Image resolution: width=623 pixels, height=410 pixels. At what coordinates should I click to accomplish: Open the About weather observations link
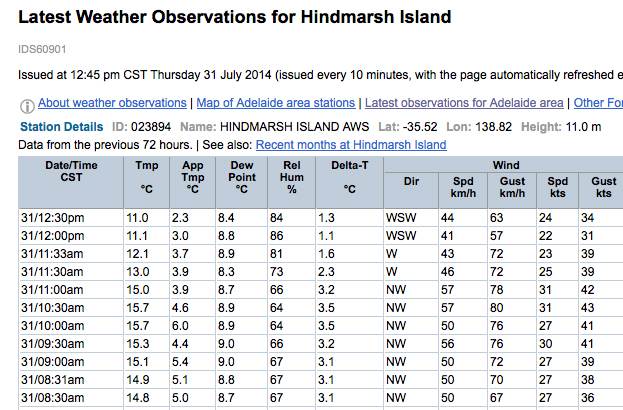click(x=112, y=103)
